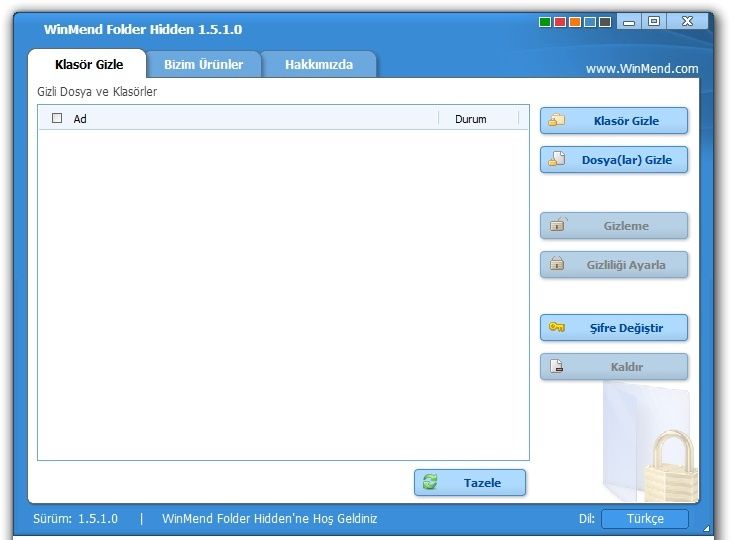Choose the dark gray theme color swatch
Image resolution: width=731 pixels, height=540 pixels.
(605, 22)
